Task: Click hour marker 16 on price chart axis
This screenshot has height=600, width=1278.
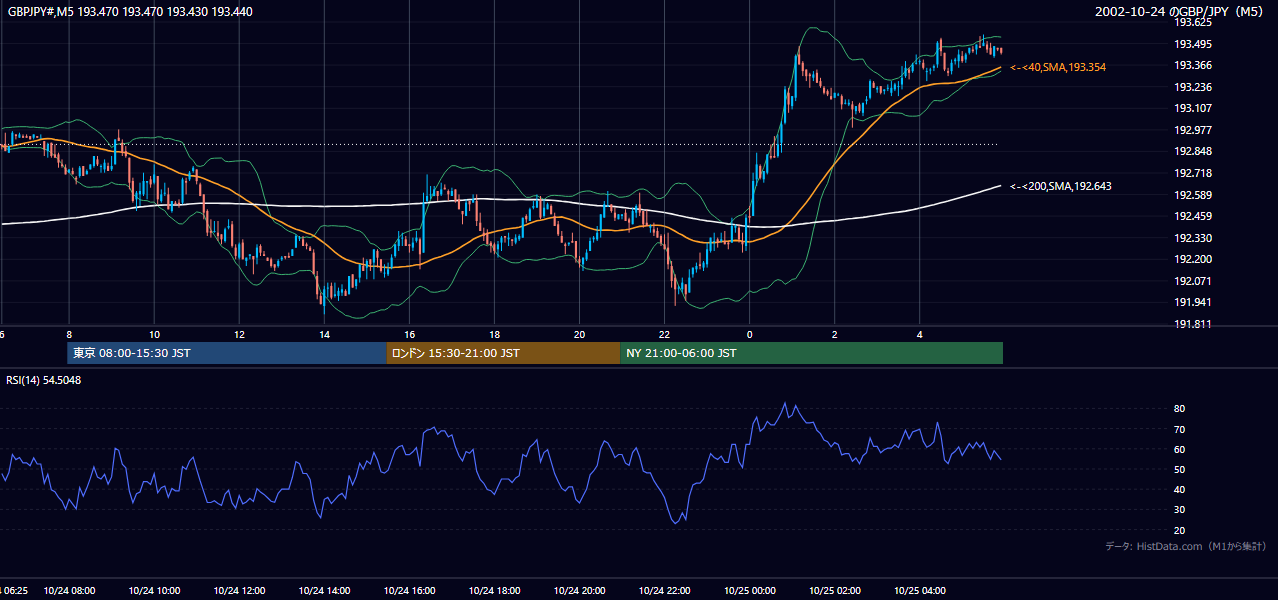Action: pyautogui.click(x=409, y=334)
